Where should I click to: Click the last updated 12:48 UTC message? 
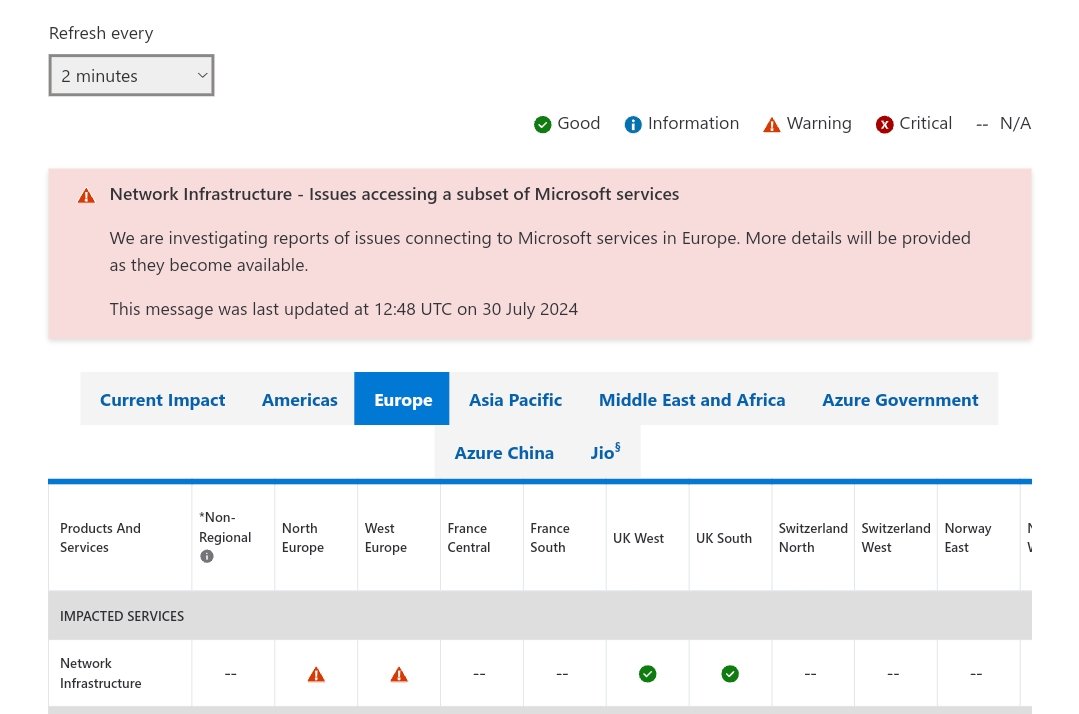pyautogui.click(x=343, y=309)
